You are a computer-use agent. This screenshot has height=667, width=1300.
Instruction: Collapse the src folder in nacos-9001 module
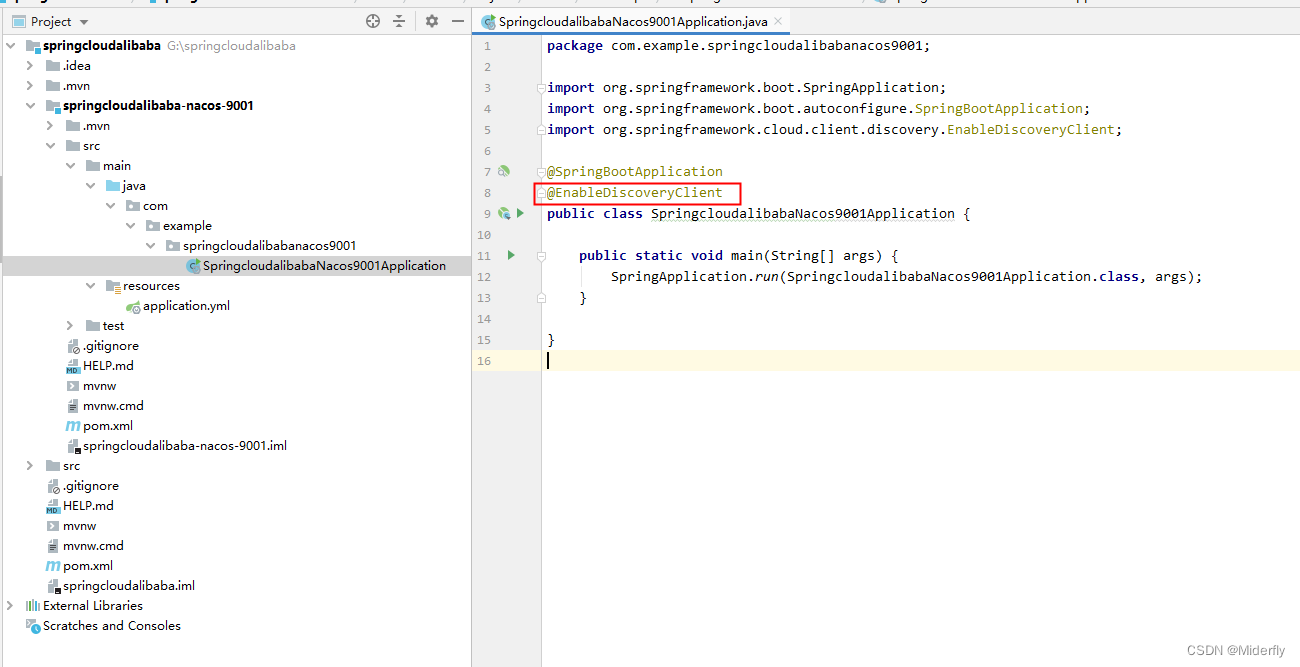pyautogui.click(x=51, y=146)
